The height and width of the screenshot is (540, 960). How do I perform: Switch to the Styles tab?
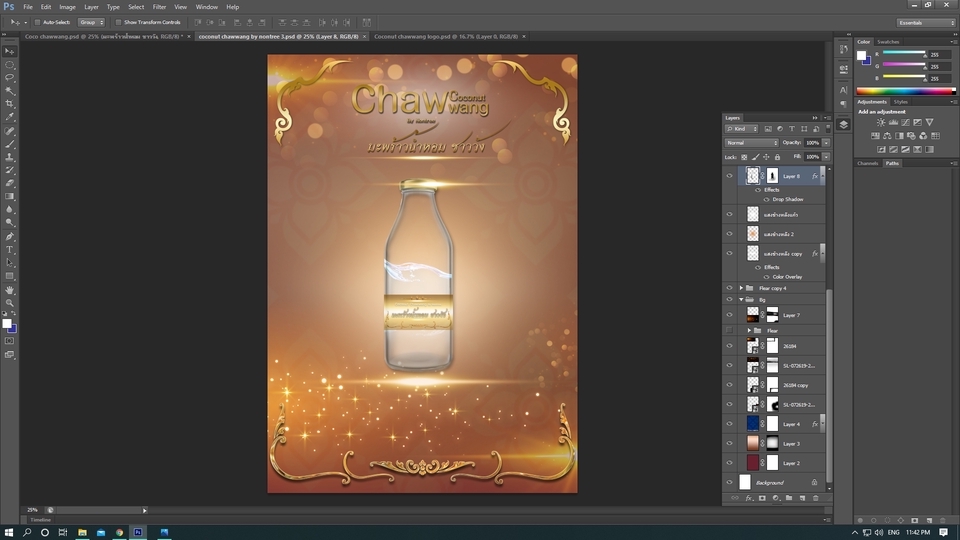pyautogui.click(x=901, y=102)
